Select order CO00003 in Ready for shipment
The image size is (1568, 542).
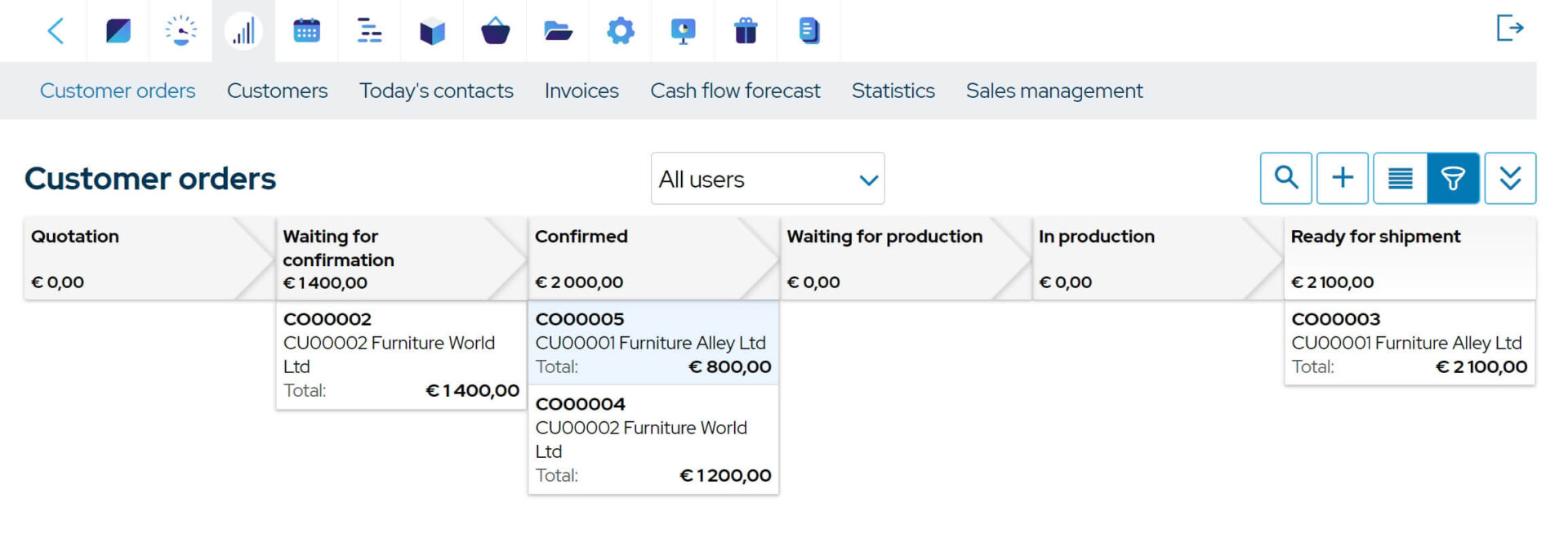tap(1409, 343)
